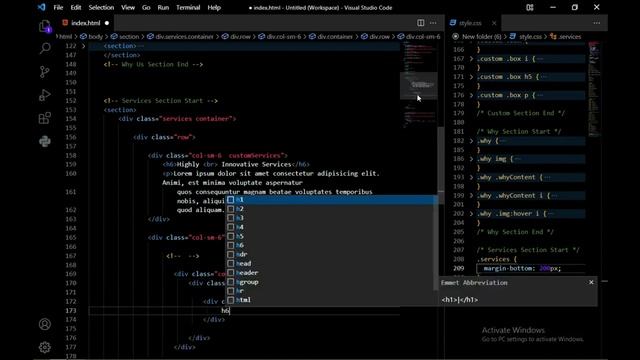Viewport: 640px width, 360px height.
Task: Click the unsaved dot on index.html tab
Action: 107,23
